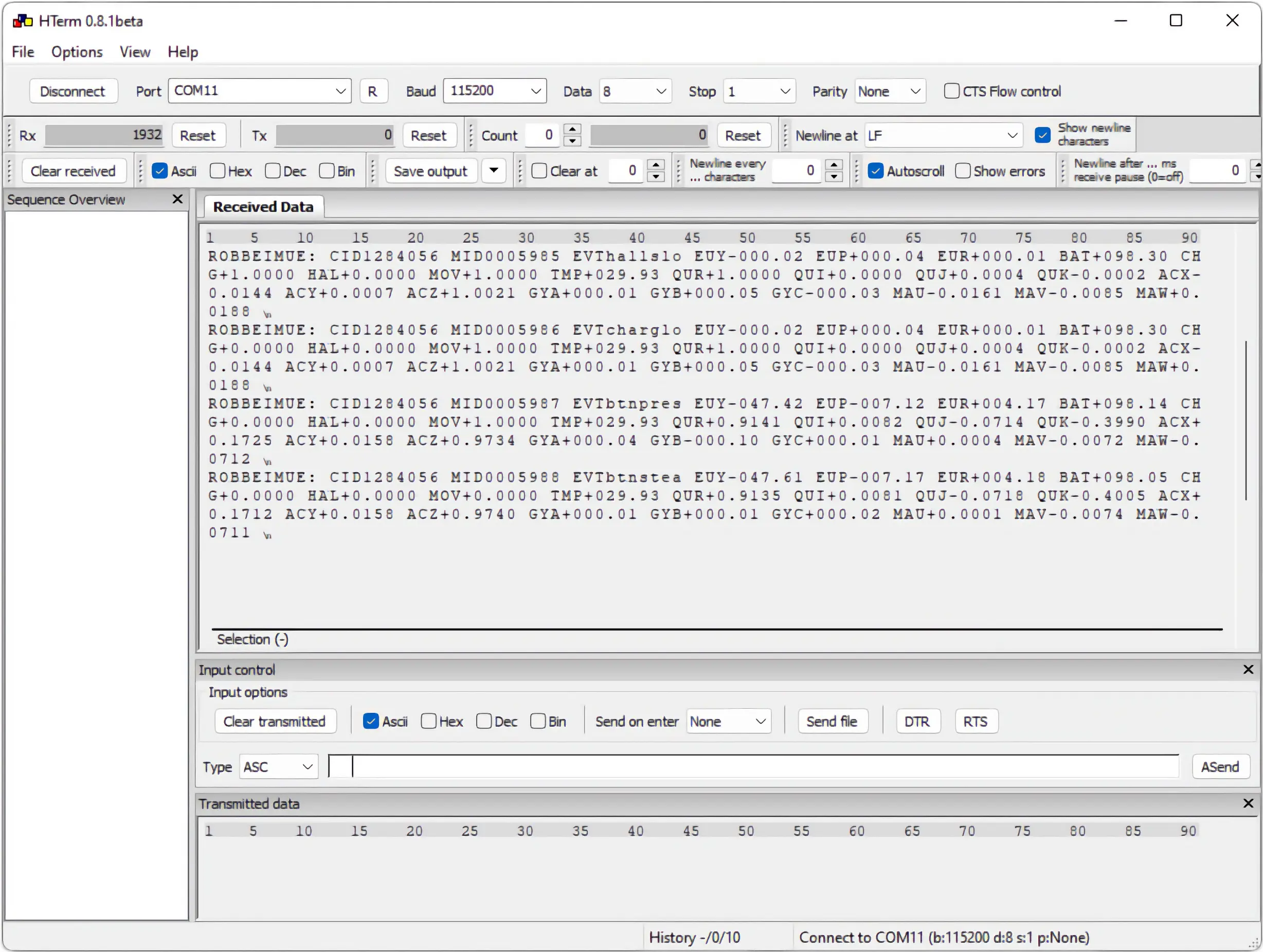This screenshot has width=1263, height=952.
Task: Open the Options menu
Action: (x=77, y=52)
